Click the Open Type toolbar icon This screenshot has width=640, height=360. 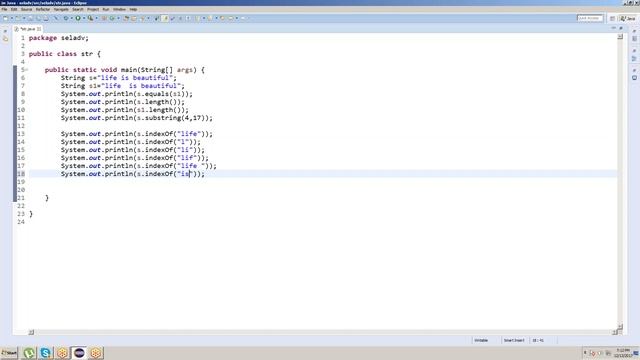[126, 18]
